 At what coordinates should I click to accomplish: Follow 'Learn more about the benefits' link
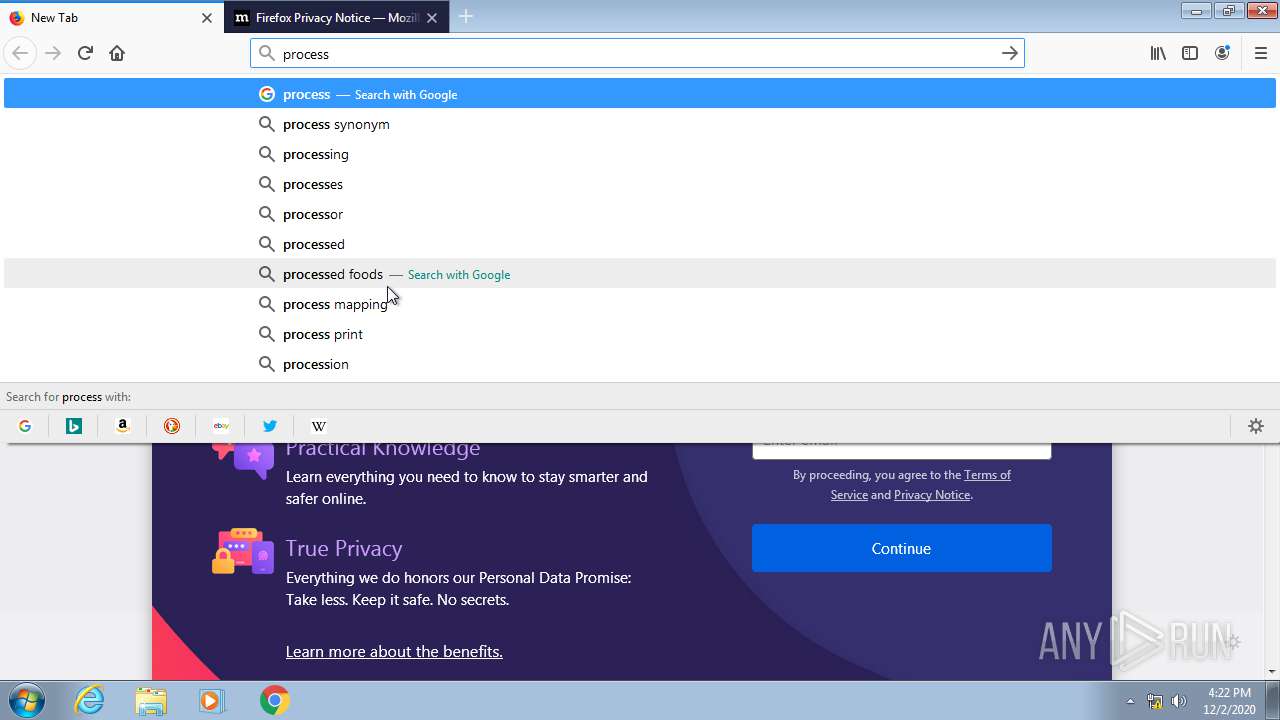[394, 652]
